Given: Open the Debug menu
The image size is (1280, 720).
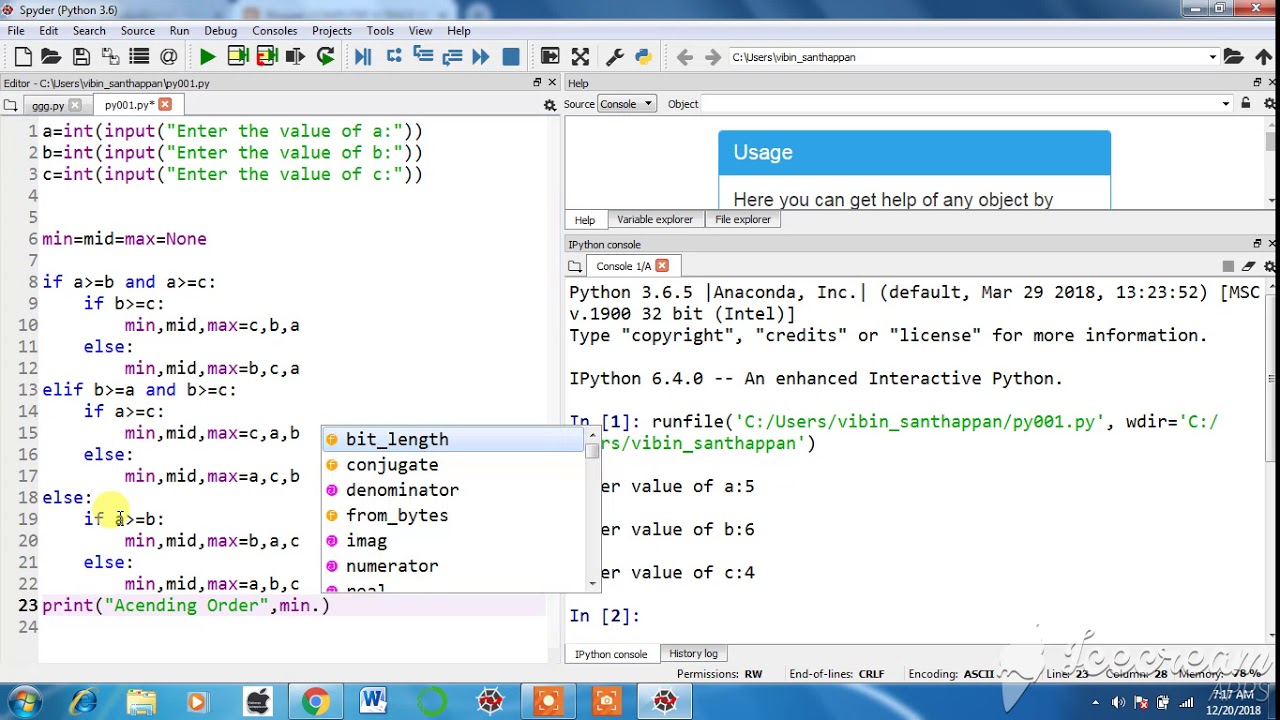Looking at the screenshot, I should (220, 31).
